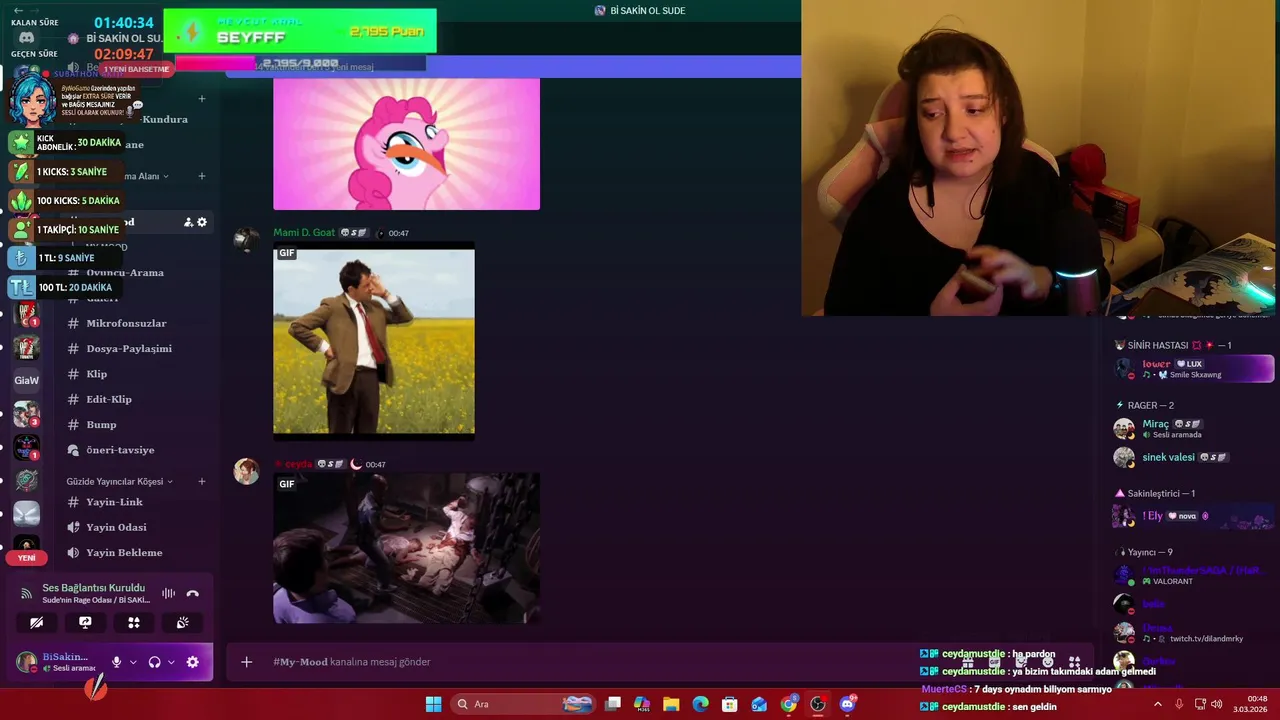Viewport: 1280px width, 720px height.
Task: Create channel in Güzide Yayıncılar Köşesi
Action: pyautogui.click(x=201, y=481)
